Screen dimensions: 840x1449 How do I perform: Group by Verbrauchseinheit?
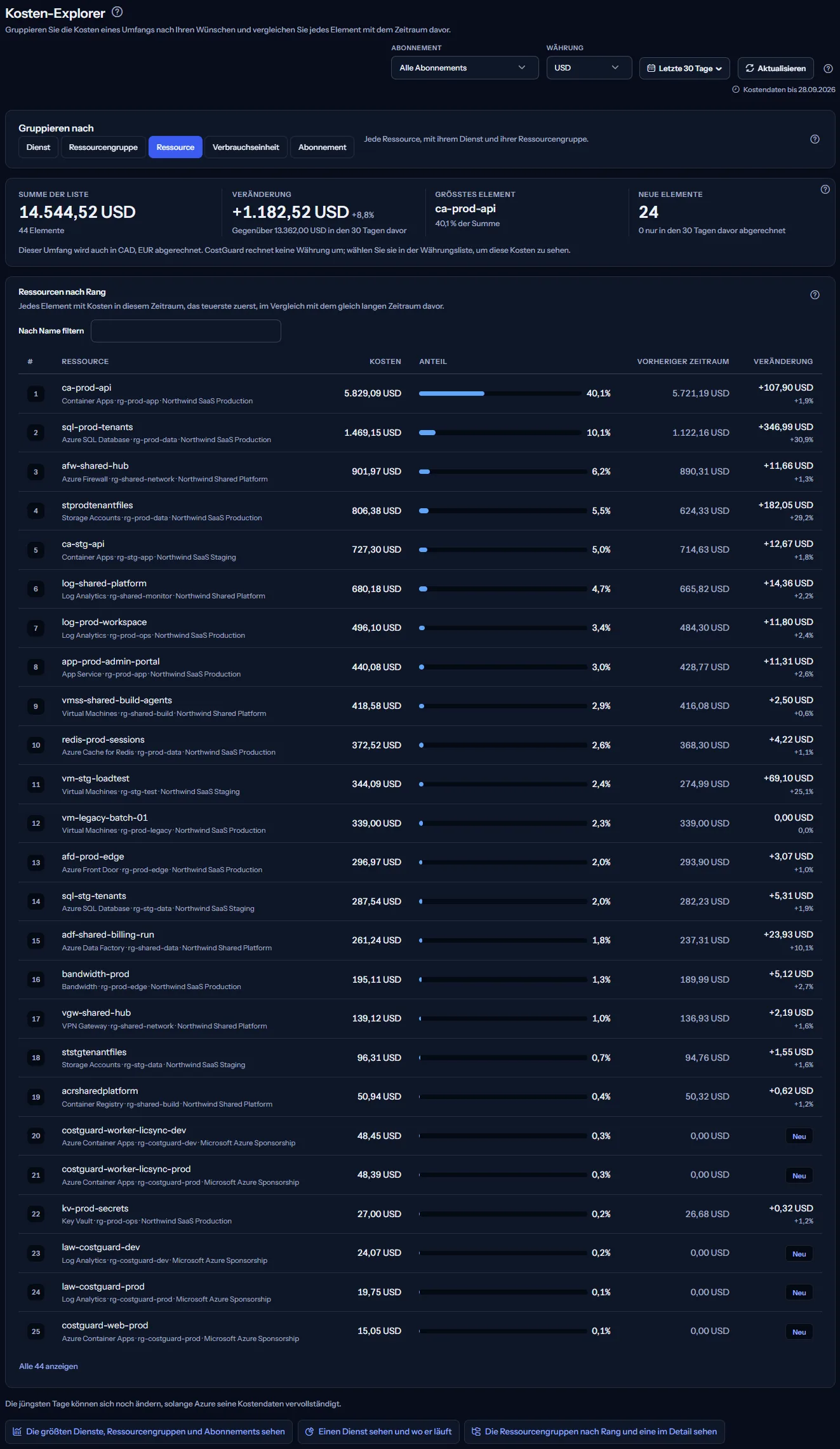click(x=246, y=147)
